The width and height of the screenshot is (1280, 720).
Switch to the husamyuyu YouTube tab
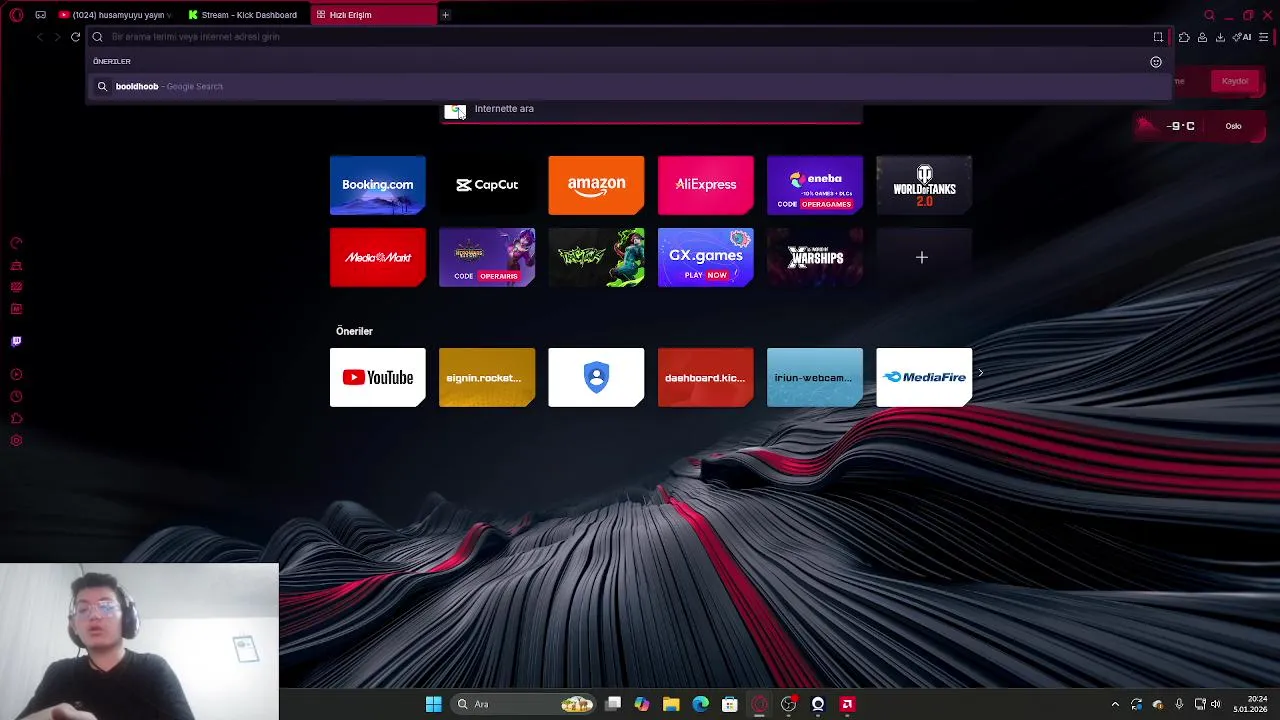[115, 15]
